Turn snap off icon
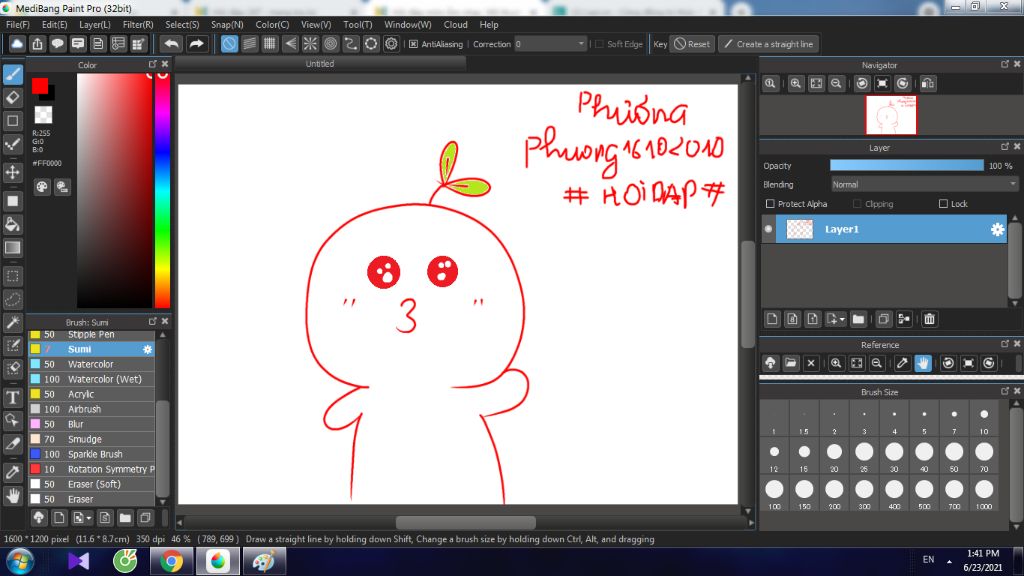 click(229, 44)
